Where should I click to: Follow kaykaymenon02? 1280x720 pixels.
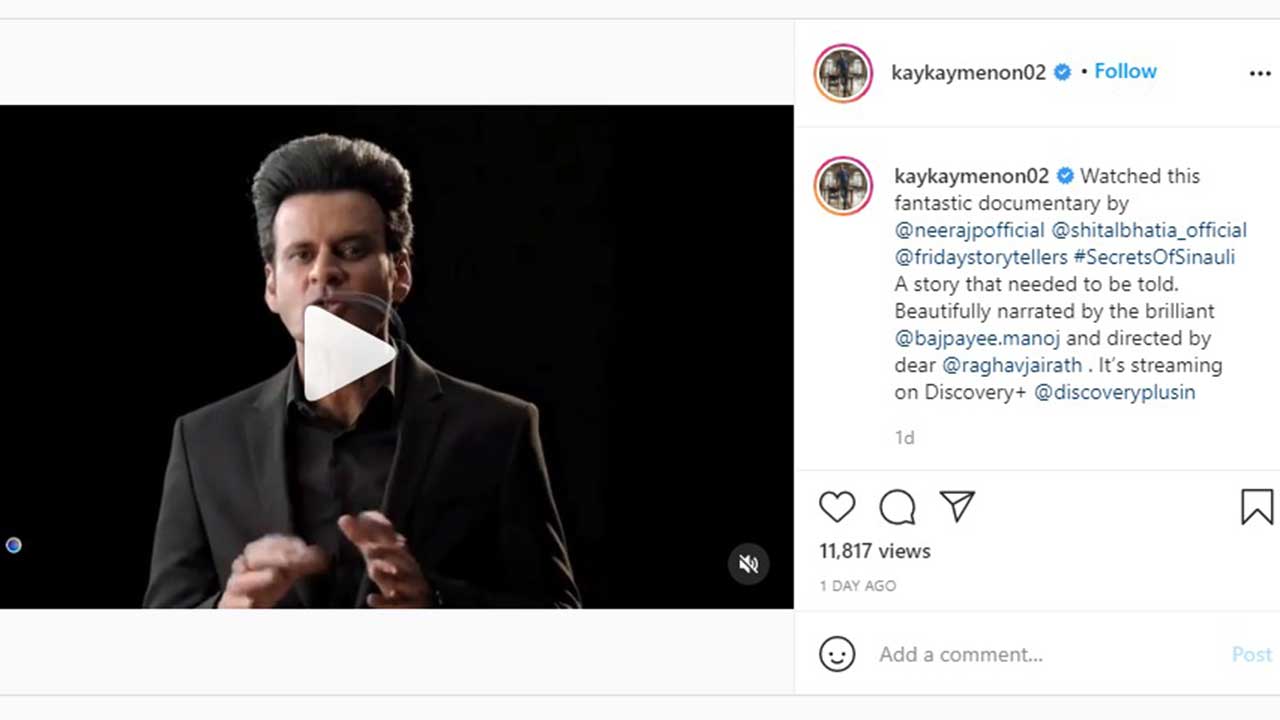click(x=1125, y=71)
